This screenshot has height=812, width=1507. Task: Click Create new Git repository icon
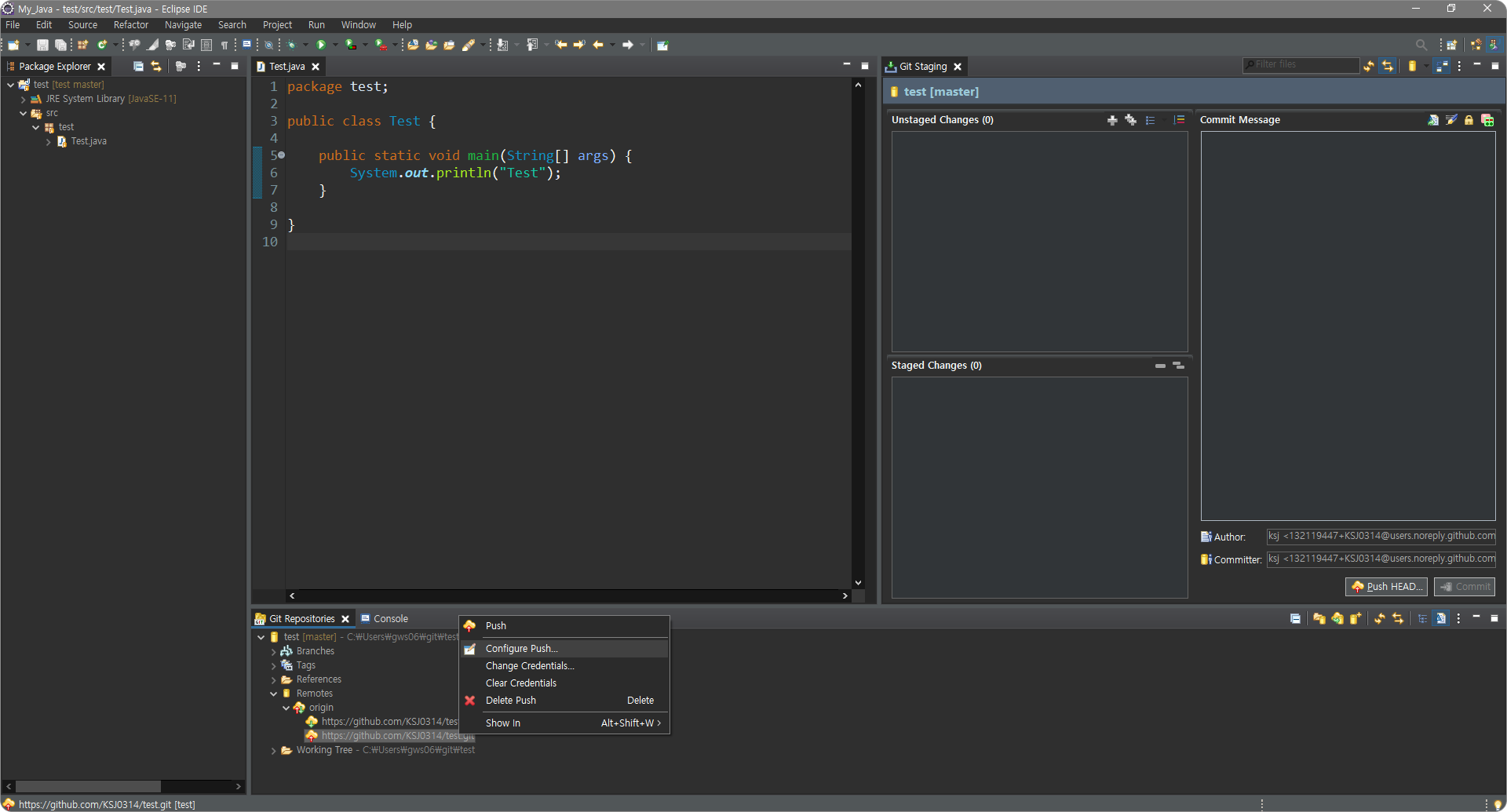click(x=1356, y=619)
